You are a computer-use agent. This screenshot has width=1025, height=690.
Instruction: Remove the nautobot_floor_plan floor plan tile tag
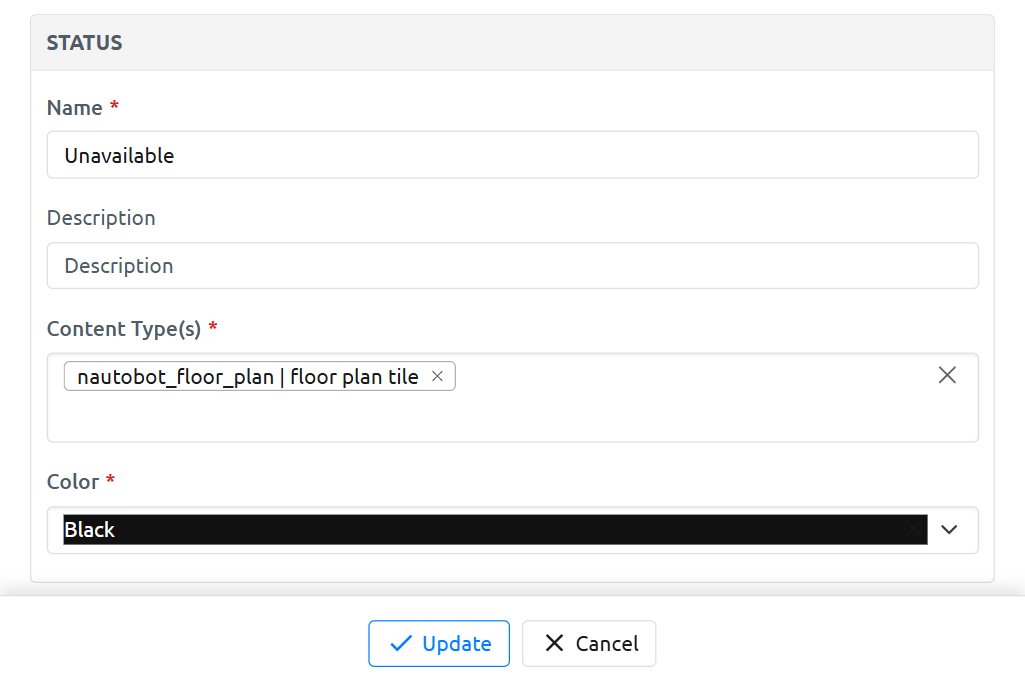point(437,377)
